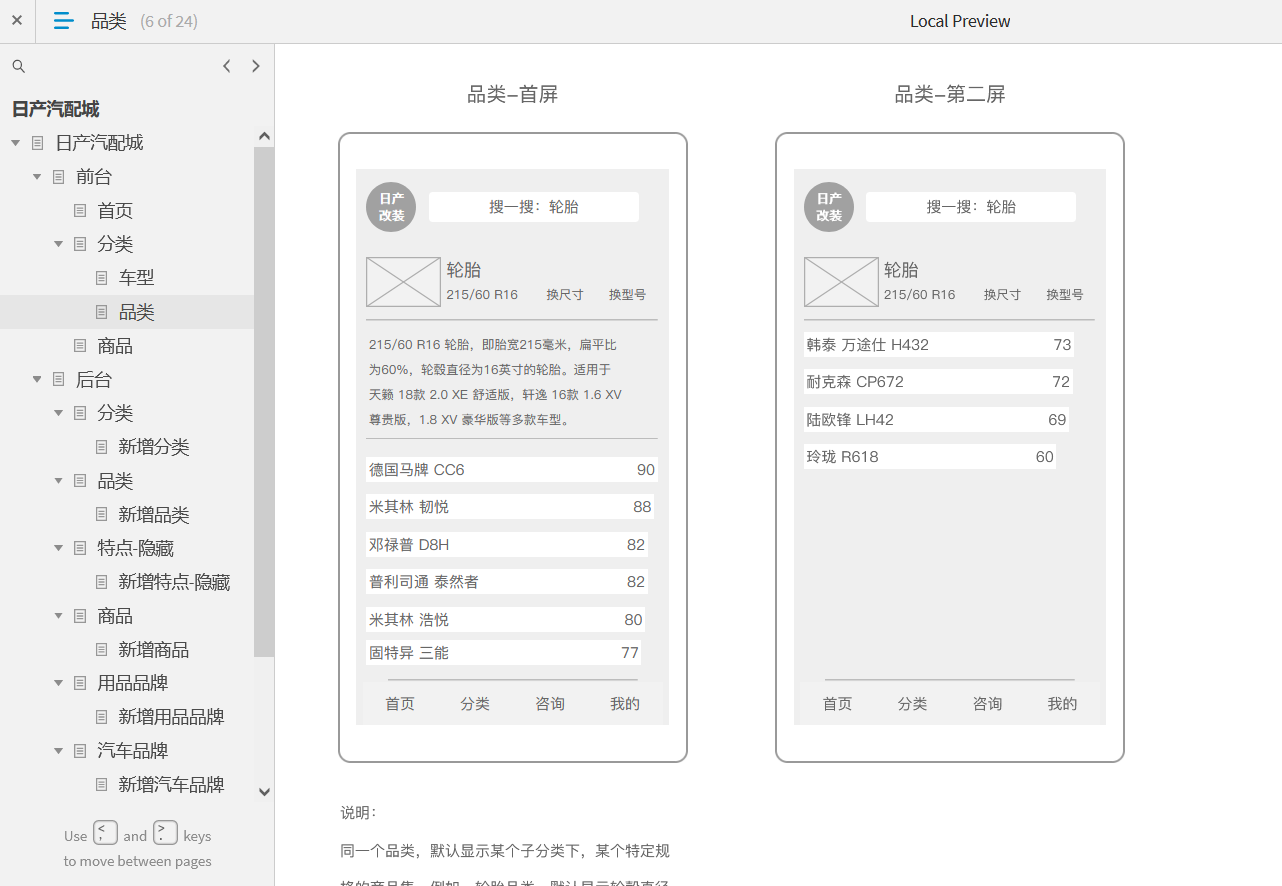1282x886 pixels.
Task: Click 换尺寸 in 品类-首屏
Action: (x=565, y=295)
